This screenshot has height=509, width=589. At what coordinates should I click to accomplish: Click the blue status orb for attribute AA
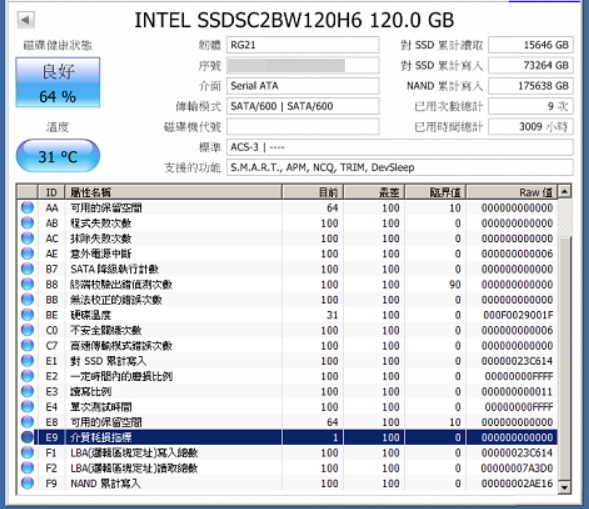click(27, 208)
